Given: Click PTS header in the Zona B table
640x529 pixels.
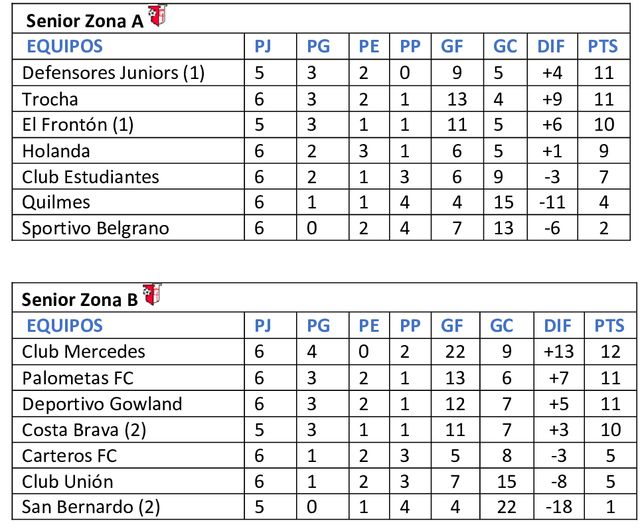Looking at the screenshot, I should click(602, 326).
